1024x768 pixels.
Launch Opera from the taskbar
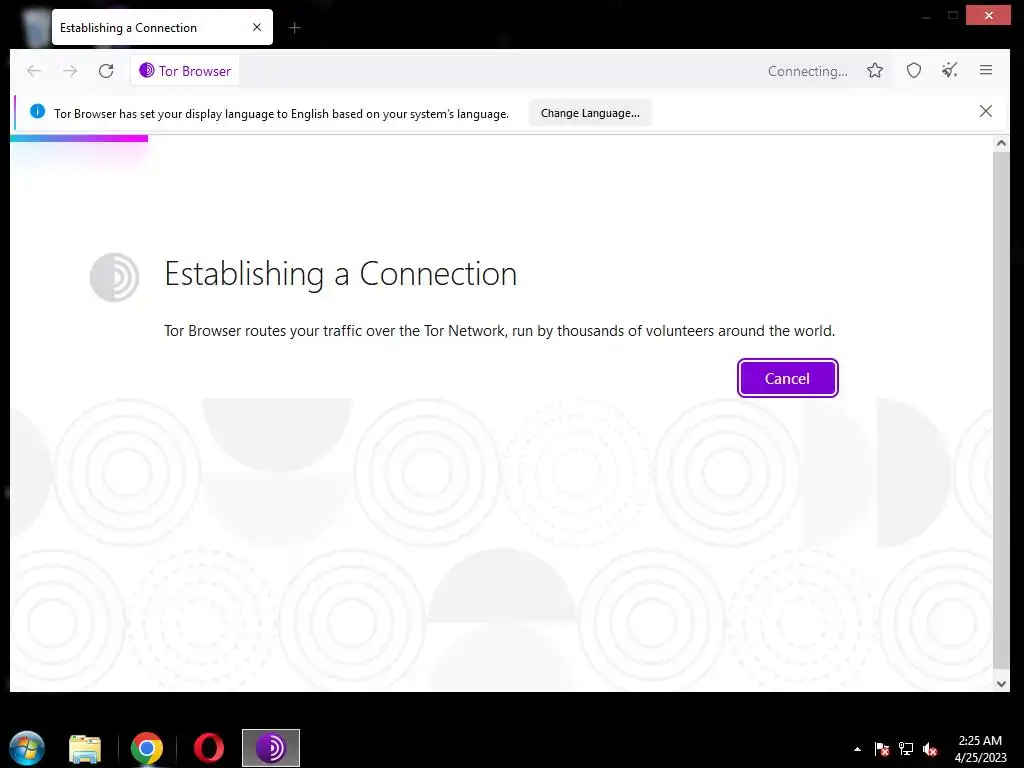point(209,748)
